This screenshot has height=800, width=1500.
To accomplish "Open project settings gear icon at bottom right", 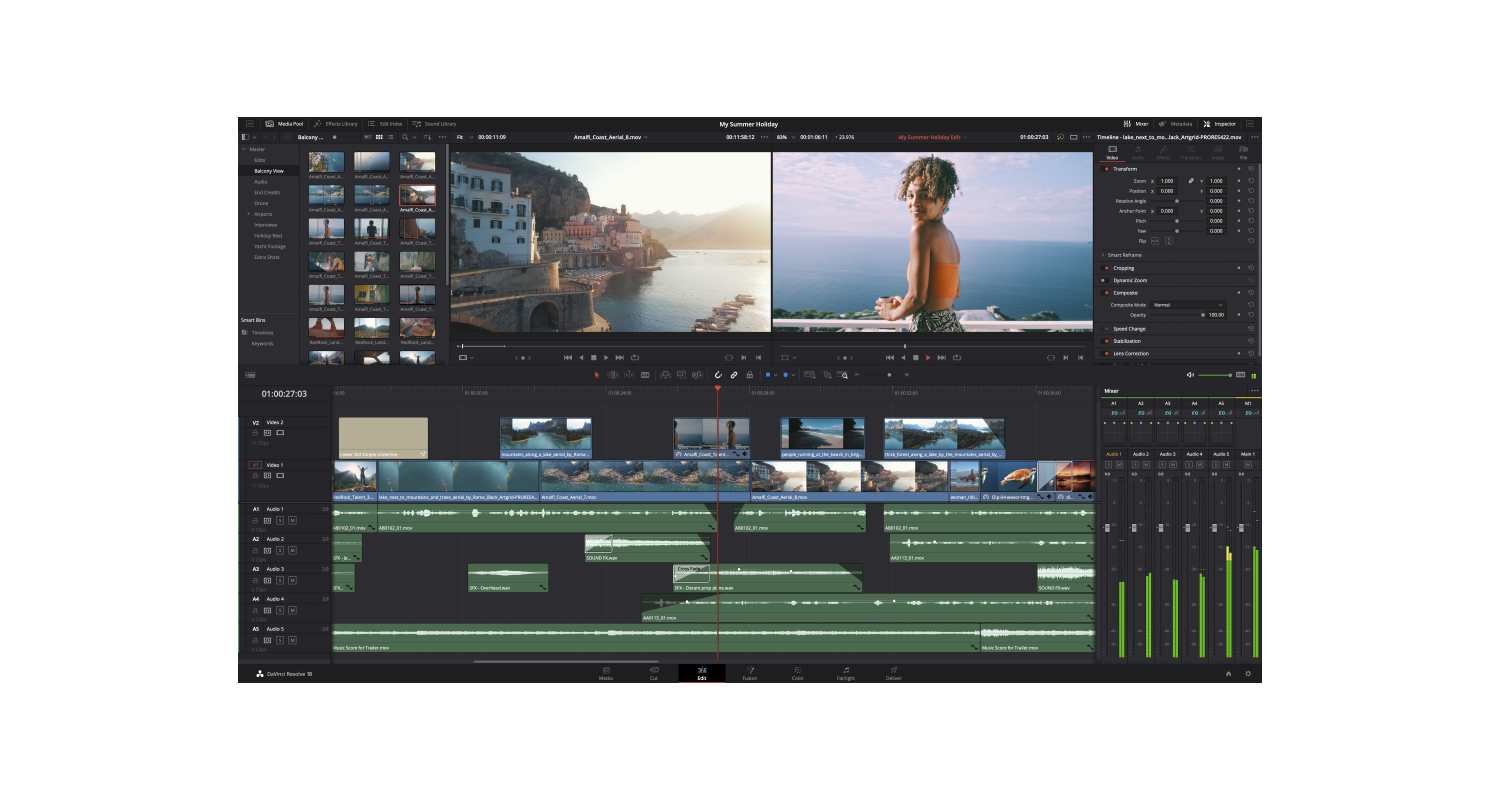I will 1248,674.
